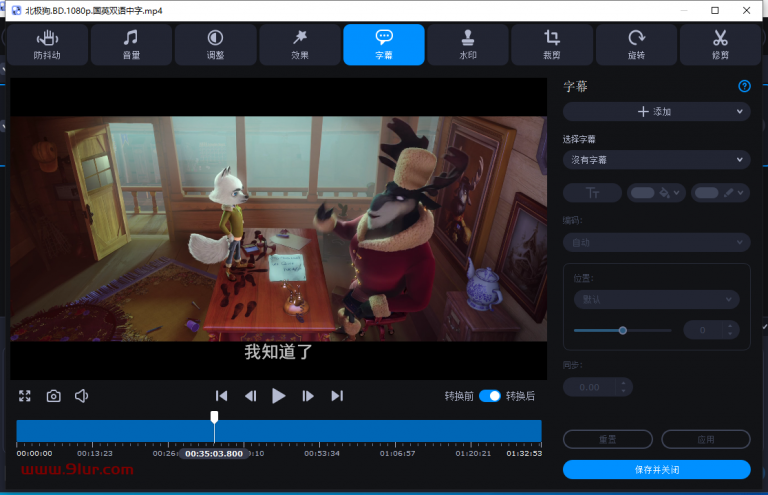Click the position slider handle

pyautogui.click(x=623, y=330)
